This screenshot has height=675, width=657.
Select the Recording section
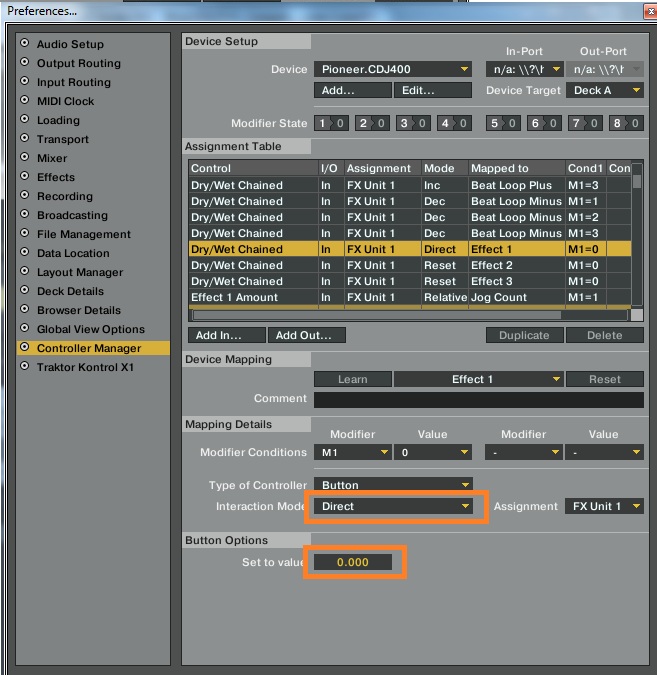(65, 196)
